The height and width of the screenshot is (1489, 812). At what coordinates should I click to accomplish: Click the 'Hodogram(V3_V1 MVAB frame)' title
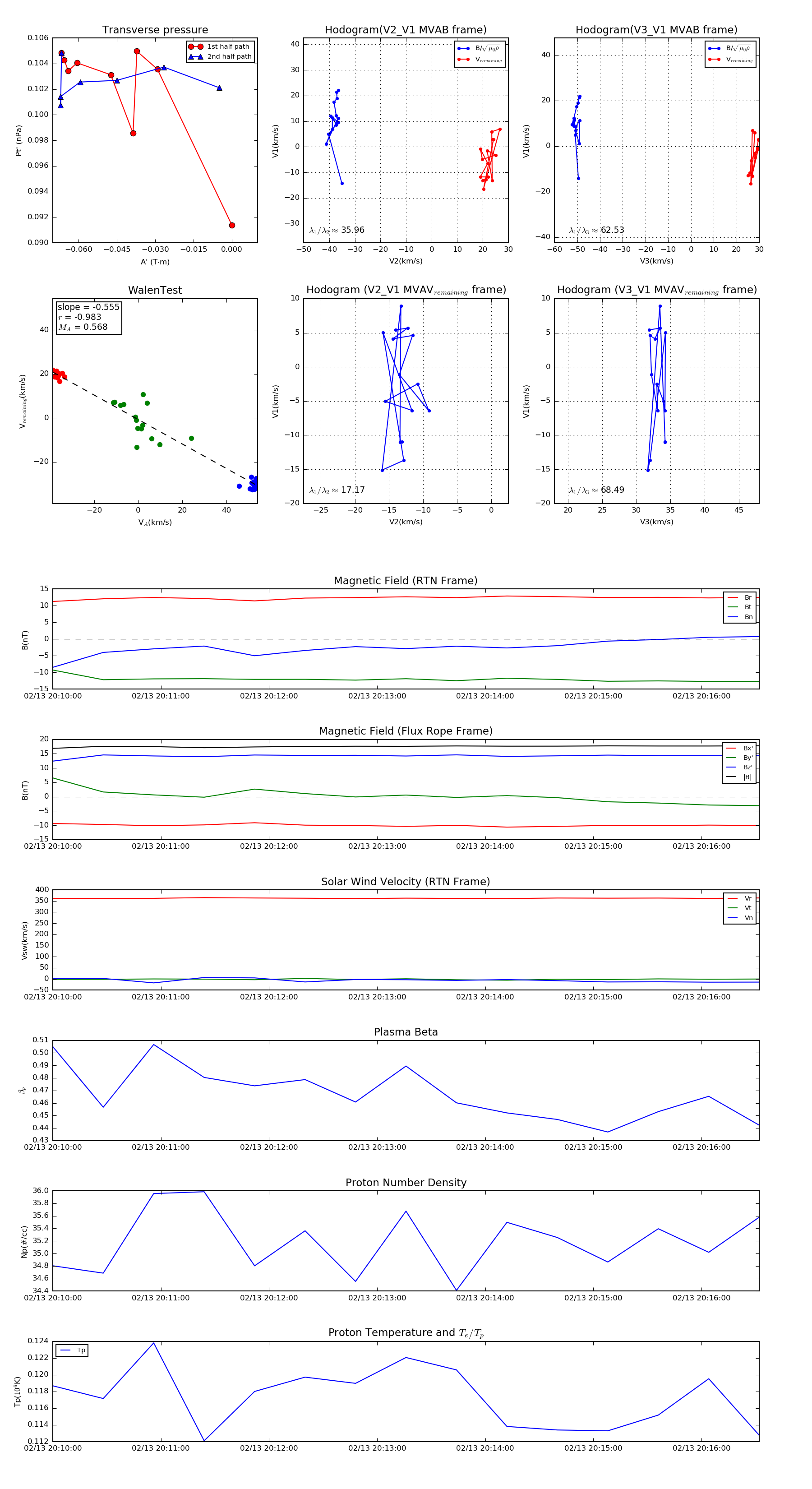click(656, 30)
